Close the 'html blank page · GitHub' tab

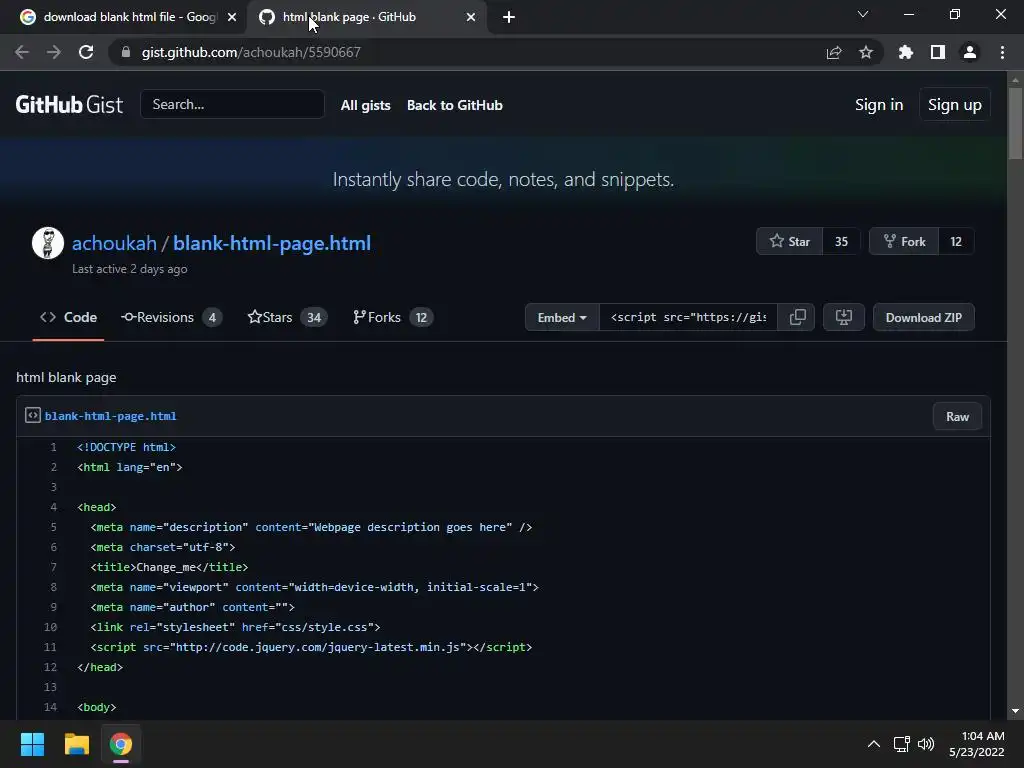(x=471, y=17)
